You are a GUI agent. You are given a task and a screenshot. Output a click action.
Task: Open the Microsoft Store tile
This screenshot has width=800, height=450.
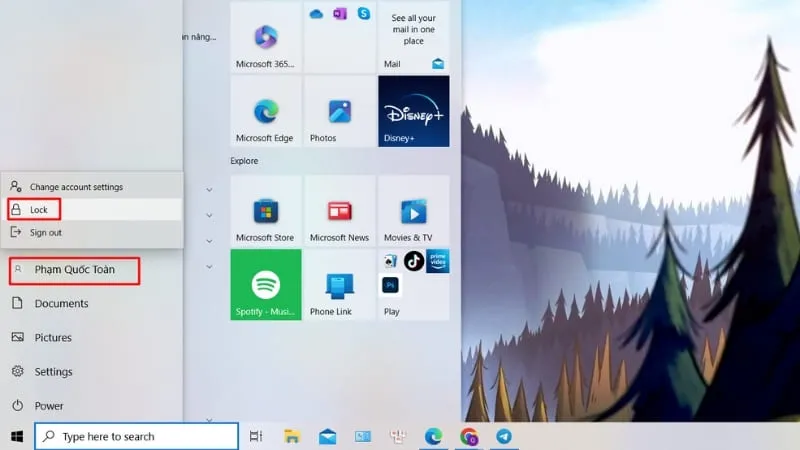(x=265, y=211)
